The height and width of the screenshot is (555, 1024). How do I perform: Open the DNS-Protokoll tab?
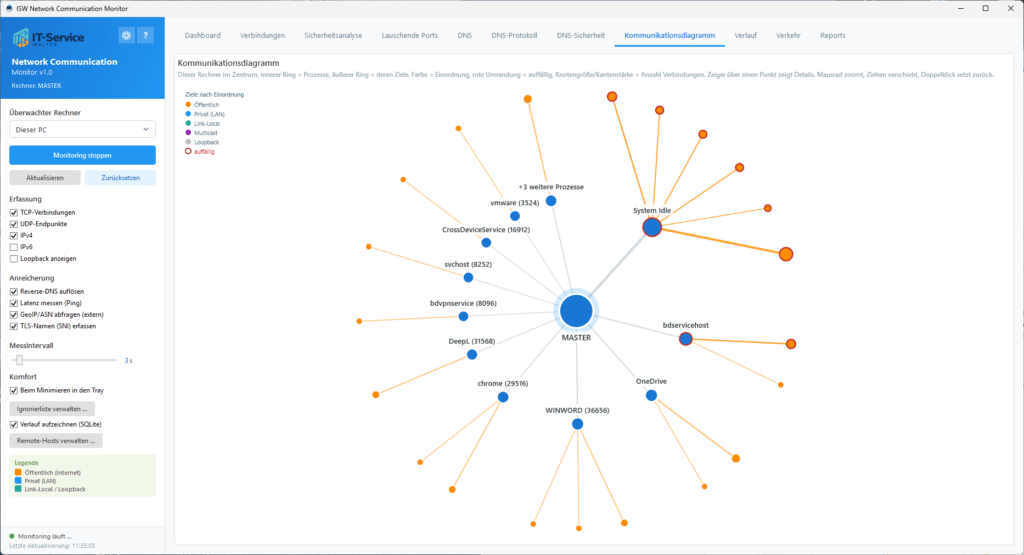point(514,35)
